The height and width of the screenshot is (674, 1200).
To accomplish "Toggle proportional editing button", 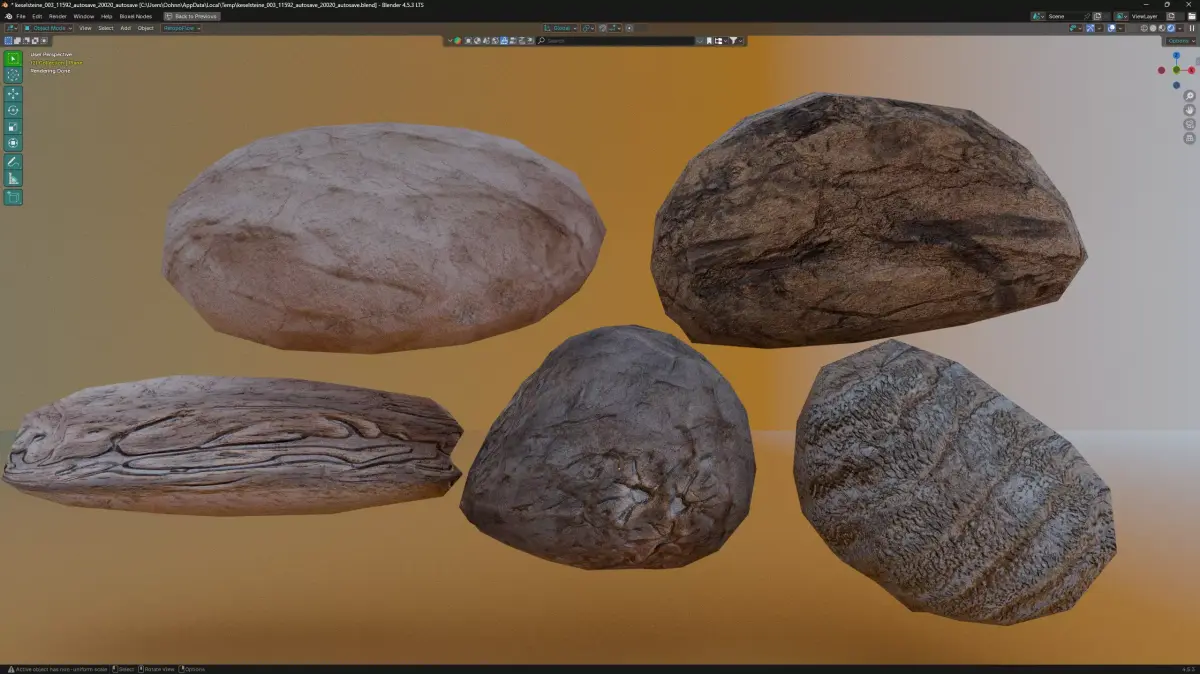I will point(629,28).
